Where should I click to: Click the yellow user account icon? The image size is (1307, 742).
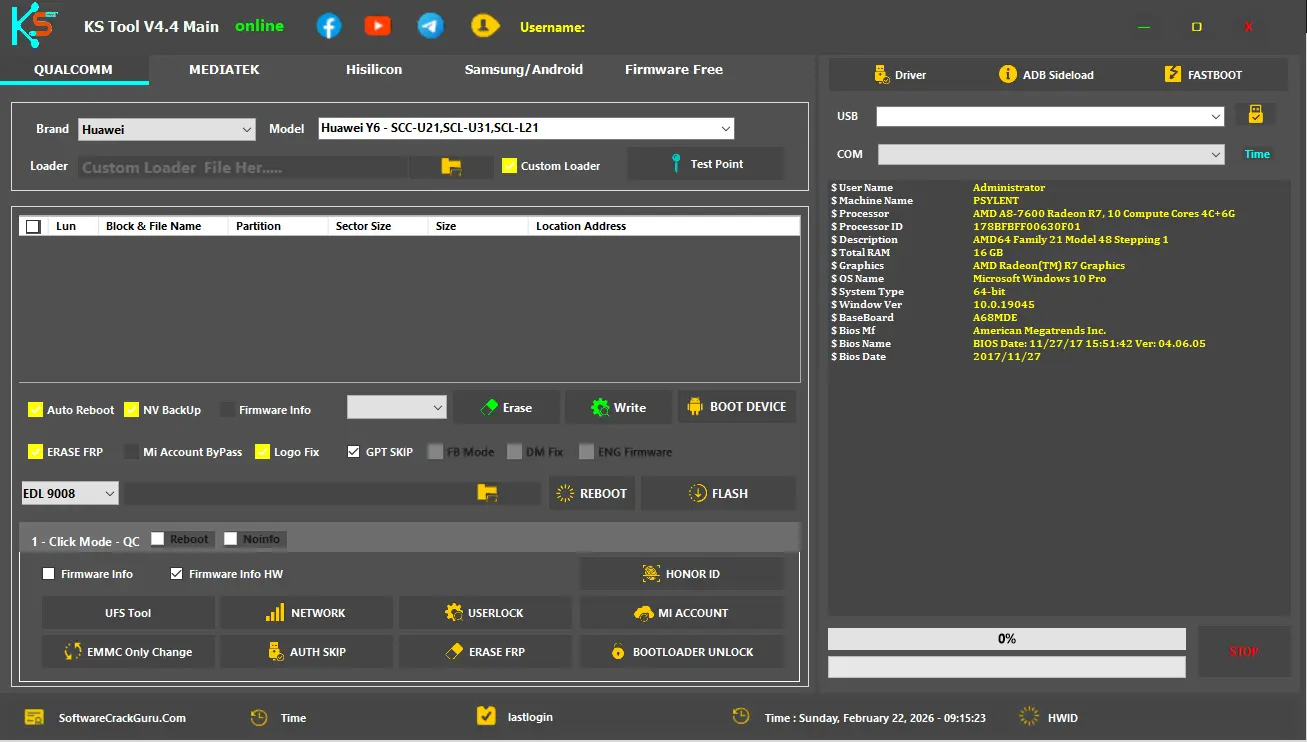click(485, 26)
